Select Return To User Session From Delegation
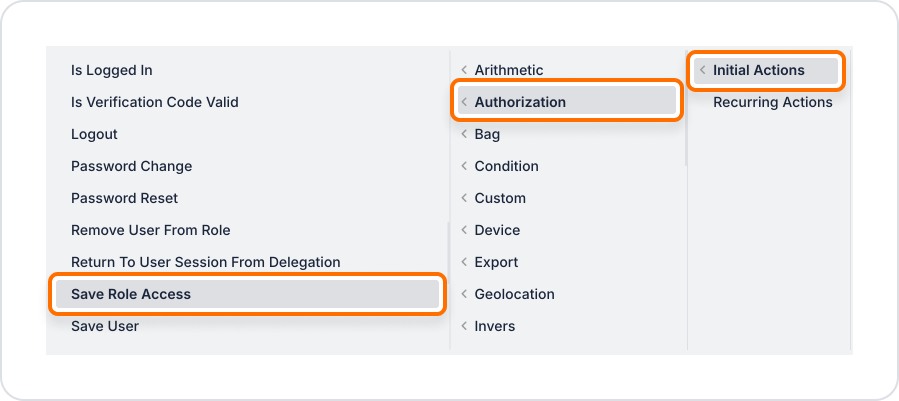 [x=206, y=262]
